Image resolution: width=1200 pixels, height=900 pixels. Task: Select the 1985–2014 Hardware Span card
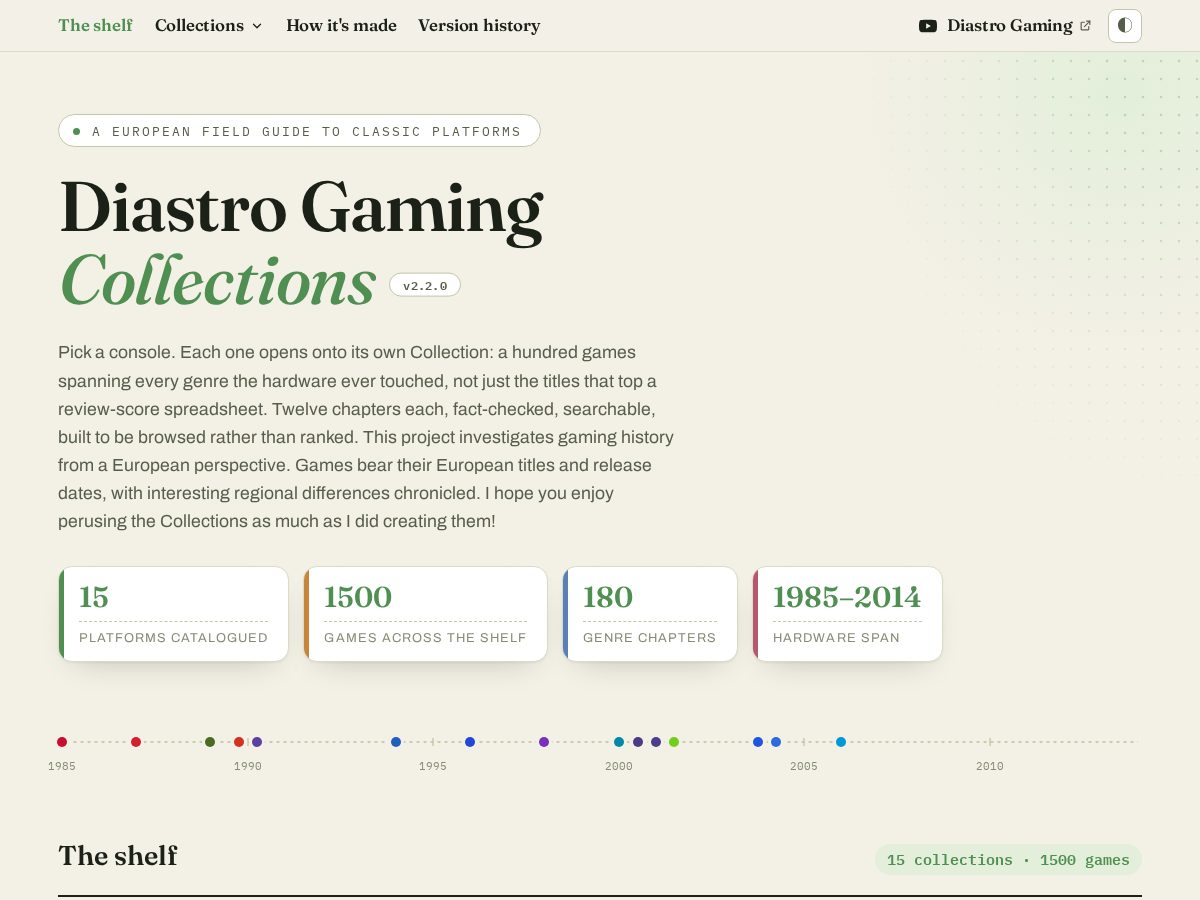[x=848, y=614]
